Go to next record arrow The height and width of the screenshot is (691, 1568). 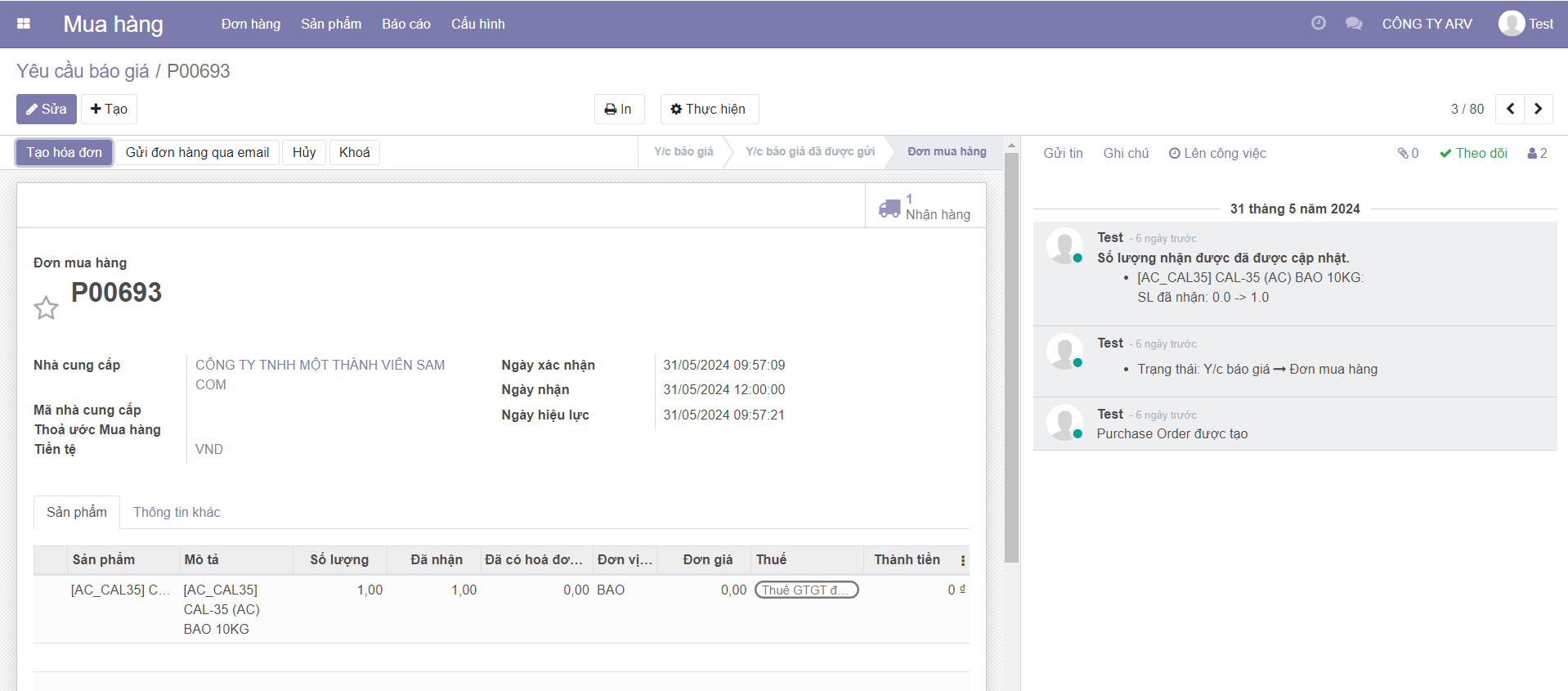click(x=1538, y=109)
